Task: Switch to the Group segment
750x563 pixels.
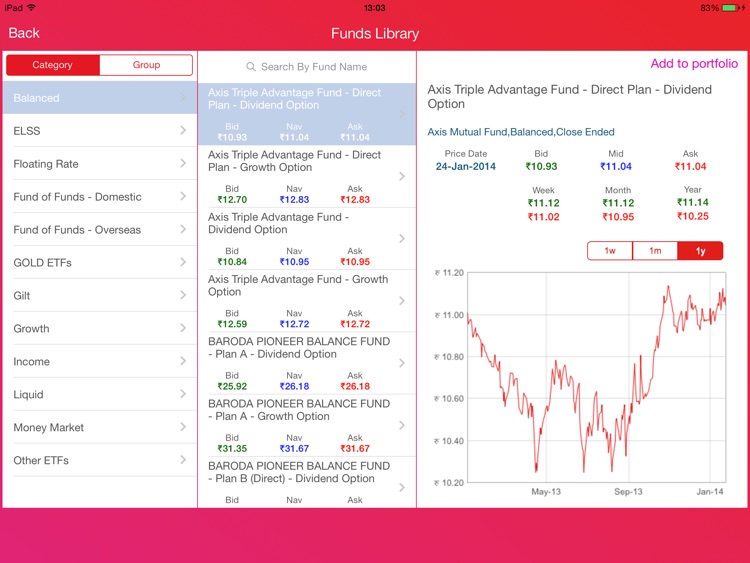Action: coord(146,65)
